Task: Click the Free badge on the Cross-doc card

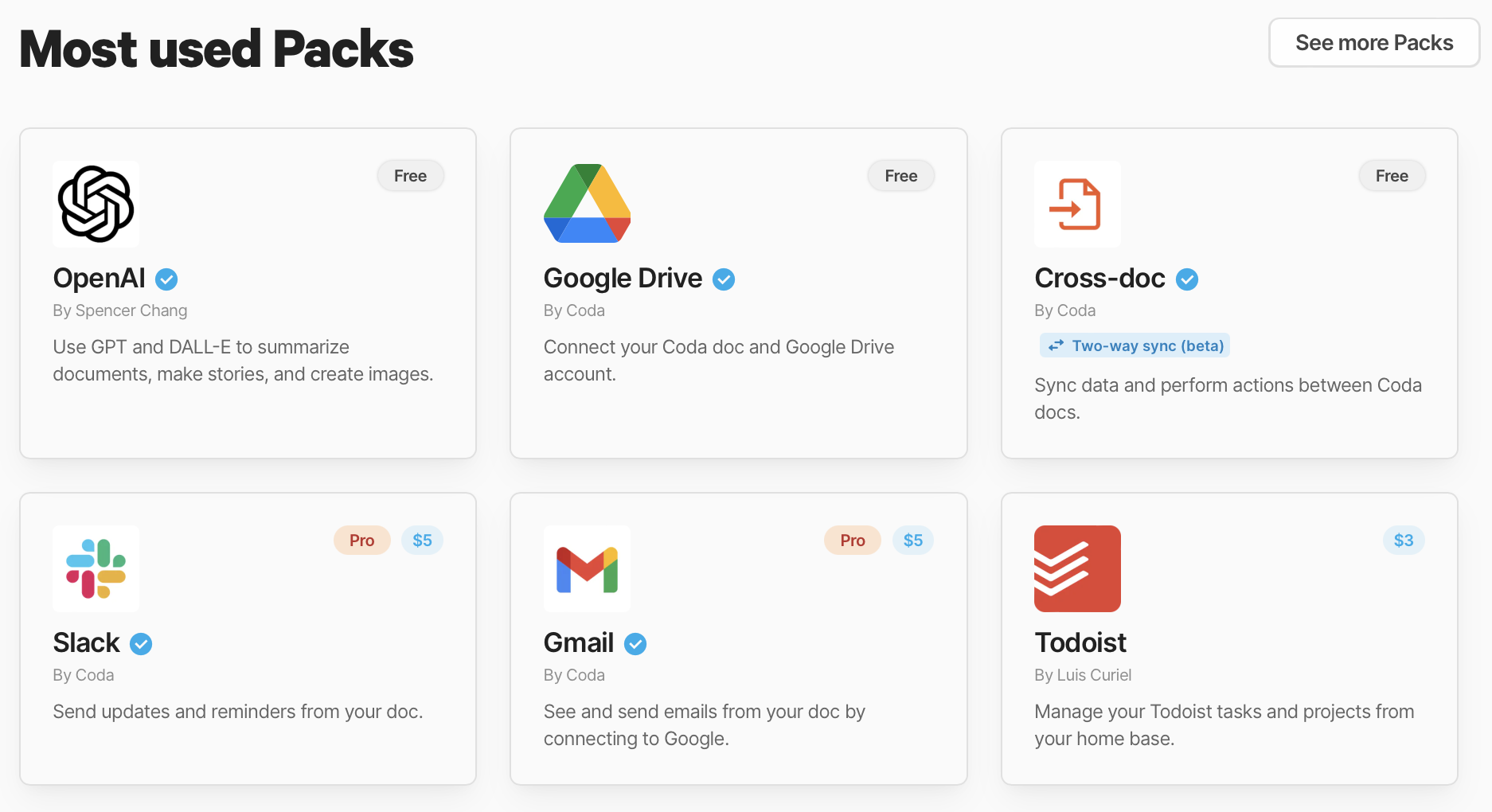Action: click(1392, 175)
